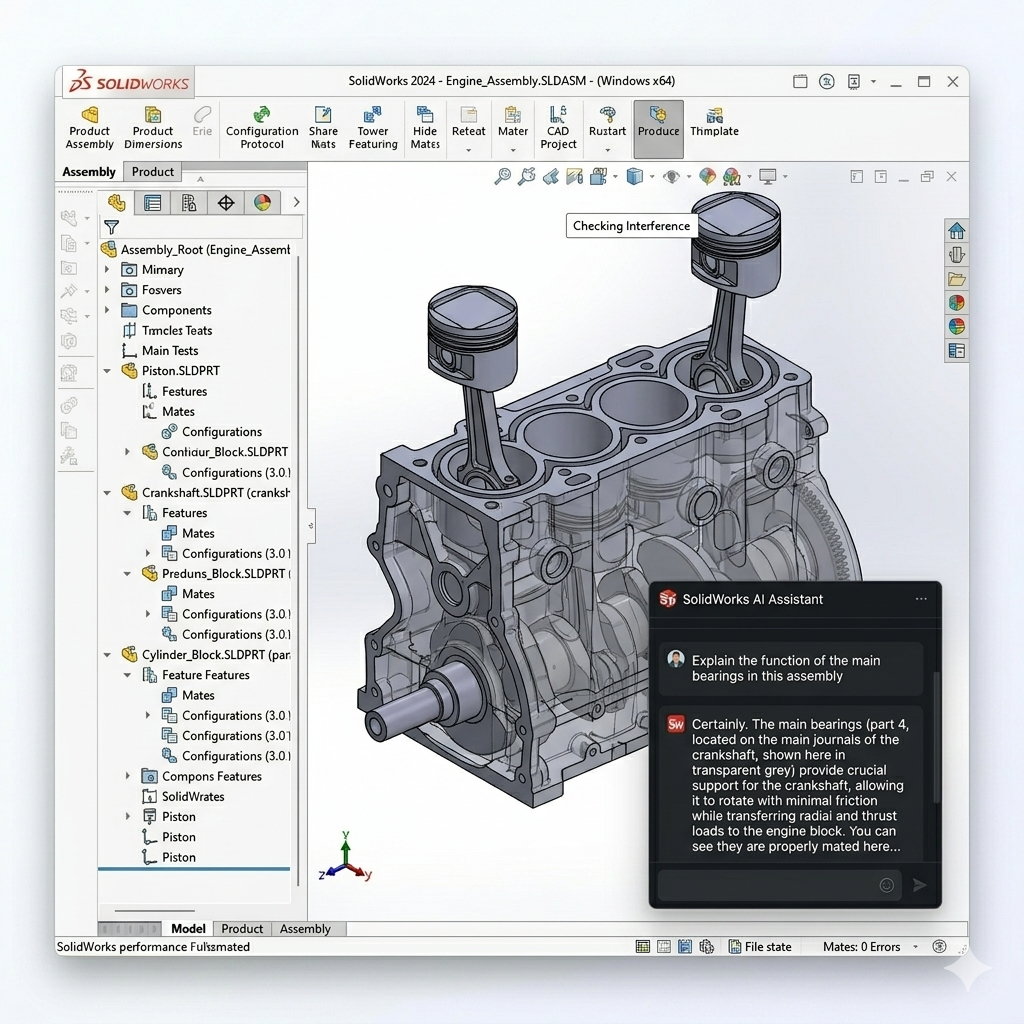Screen dimensions: 1024x1024
Task: Switch to Assembly bottom tab
Action: pos(305,929)
